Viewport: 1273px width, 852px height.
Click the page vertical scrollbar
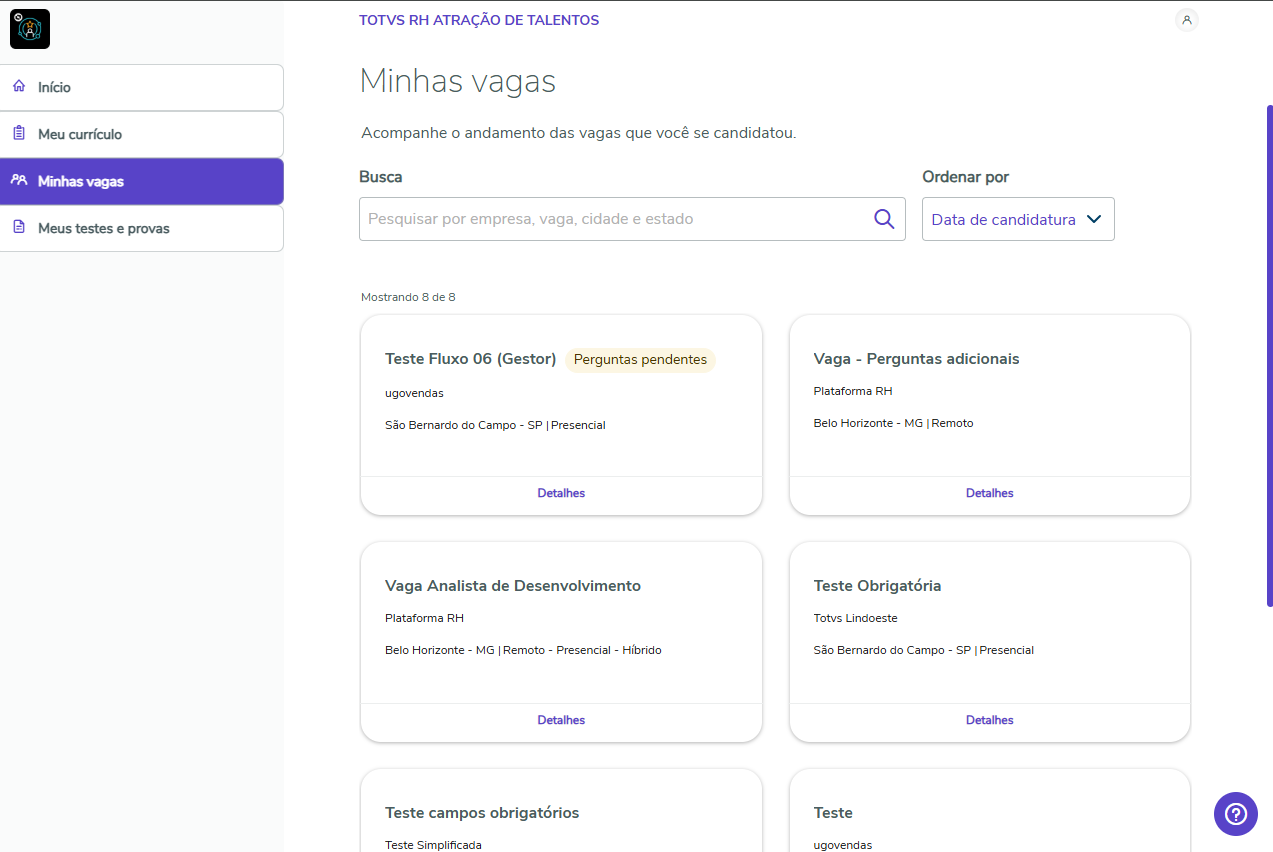tap(1269, 355)
